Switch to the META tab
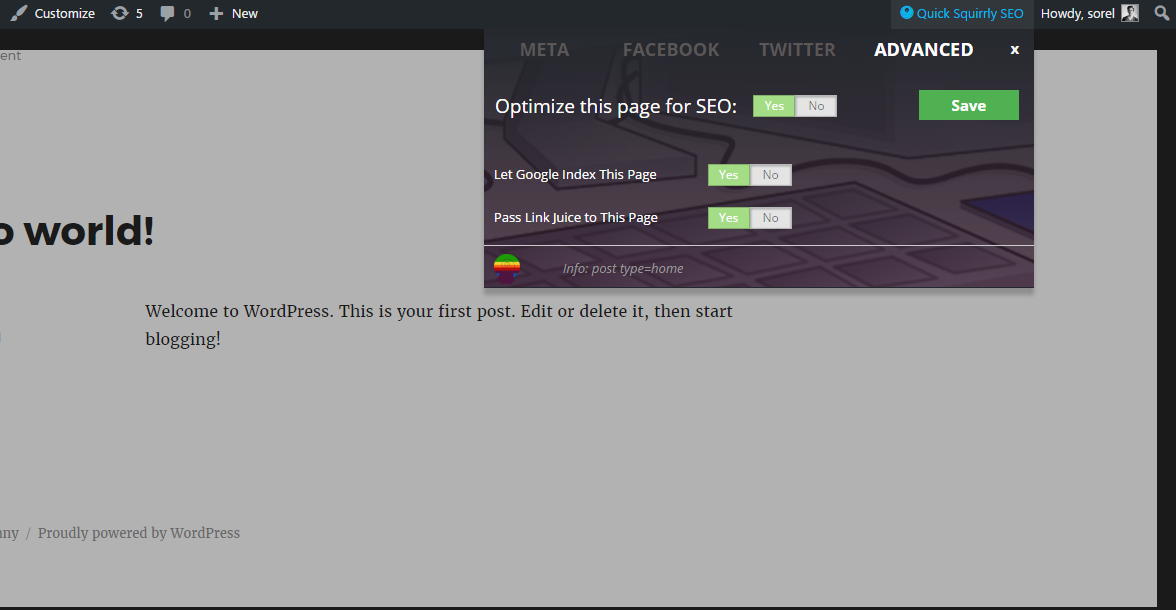The height and width of the screenshot is (610, 1176). (x=544, y=50)
